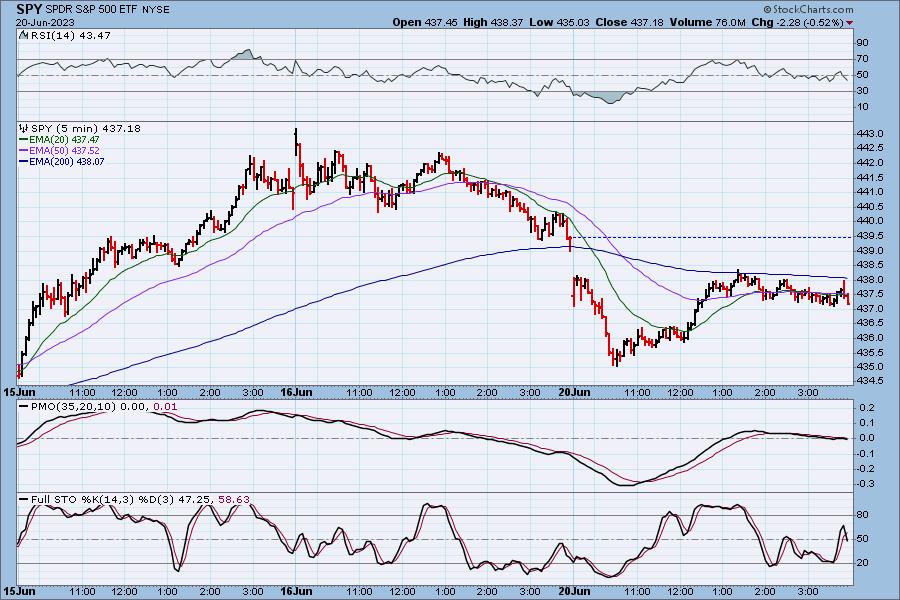
Task: Click the 'Chg -2.28 (-0.52%)' value
Action: (798, 22)
